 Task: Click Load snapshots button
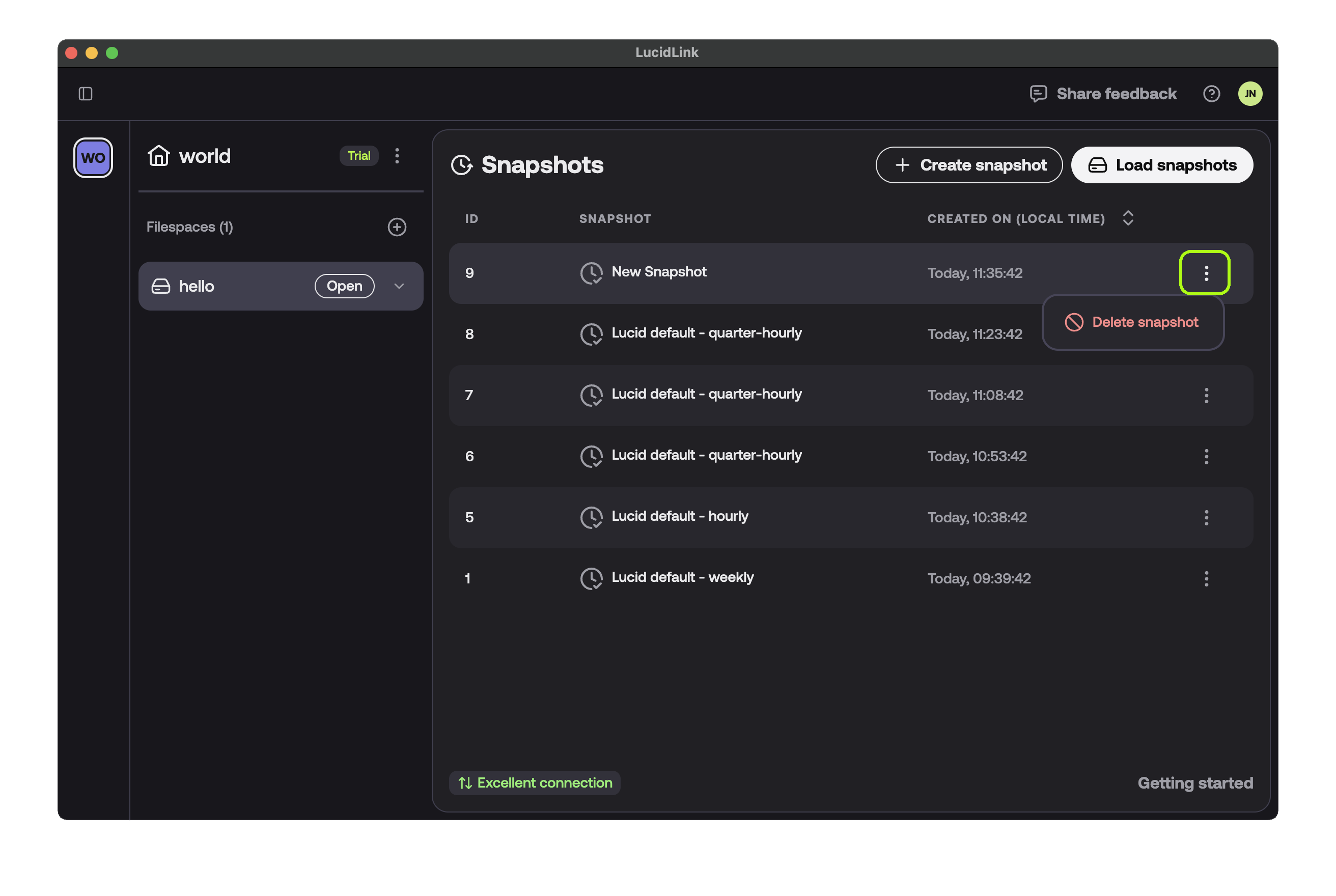[1162, 165]
